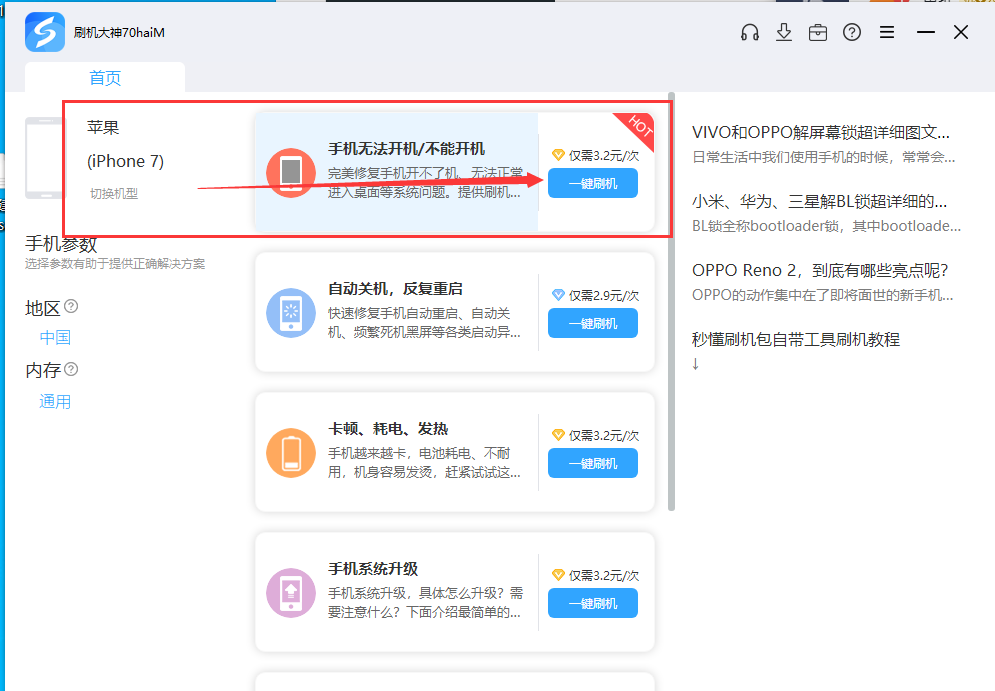Open the hamburger menu icon
The height and width of the screenshot is (691, 995).
click(887, 32)
